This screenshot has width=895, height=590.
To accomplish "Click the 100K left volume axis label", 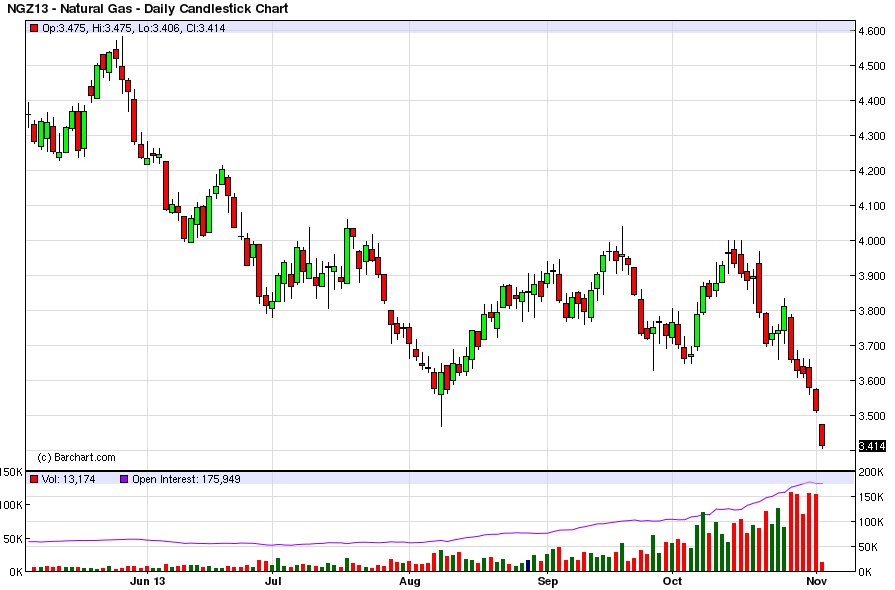I will click(11, 505).
